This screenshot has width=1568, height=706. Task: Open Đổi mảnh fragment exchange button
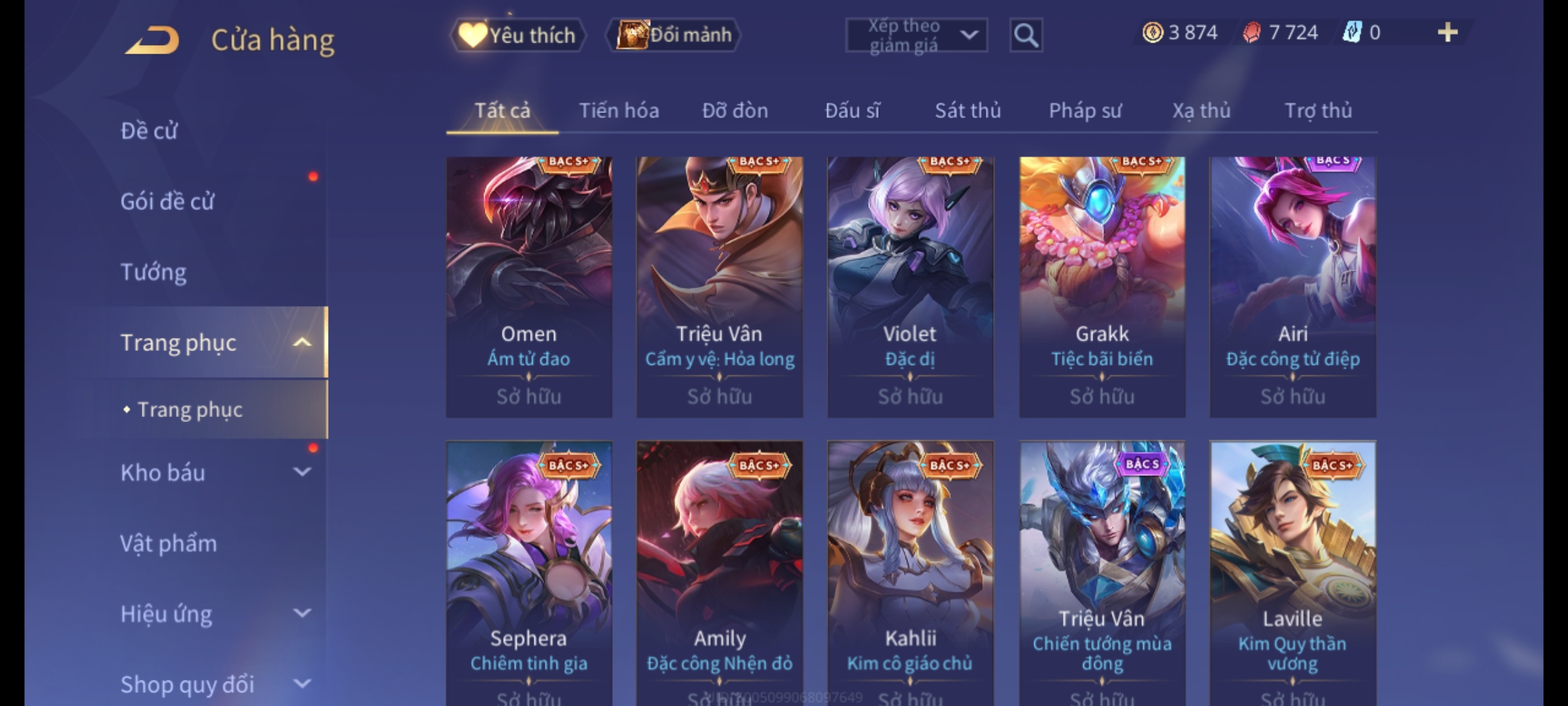coord(674,35)
